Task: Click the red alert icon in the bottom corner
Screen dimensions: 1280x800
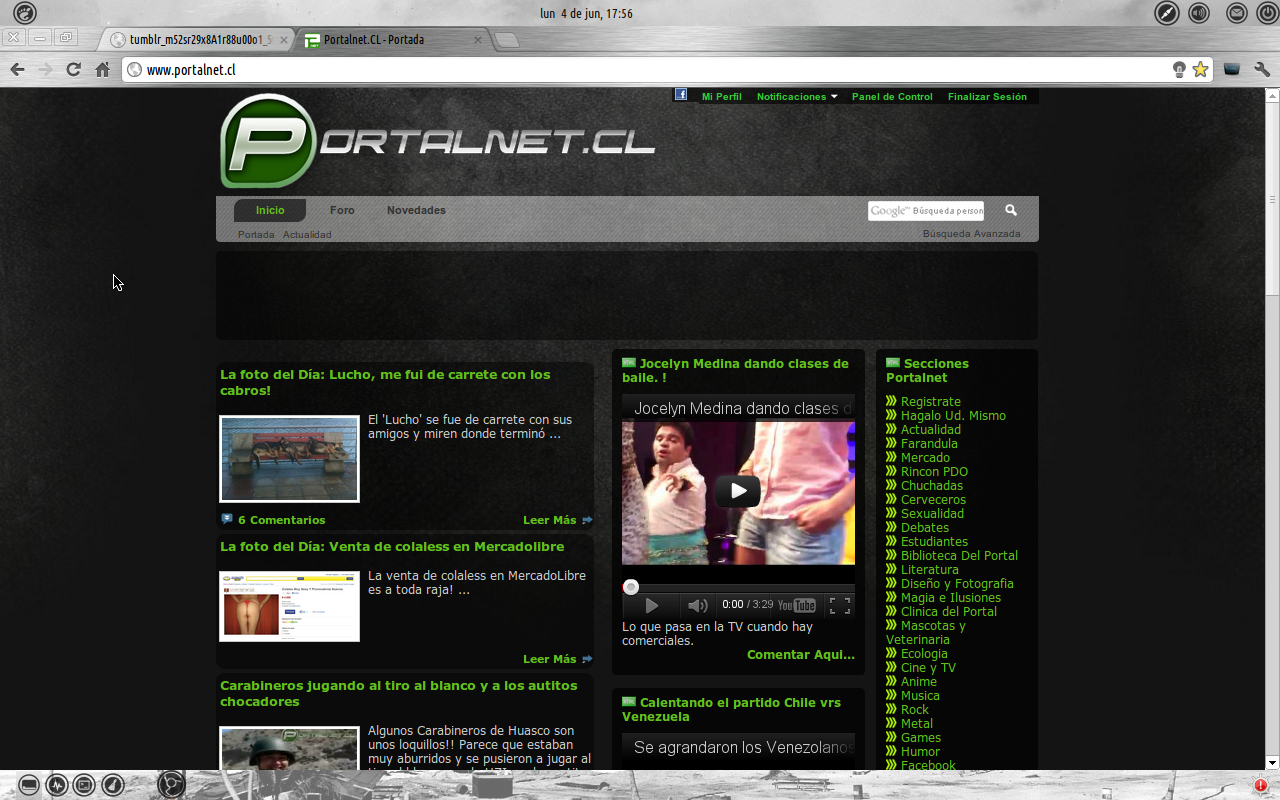Action: pyautogui.click(x=1260, y=785)
